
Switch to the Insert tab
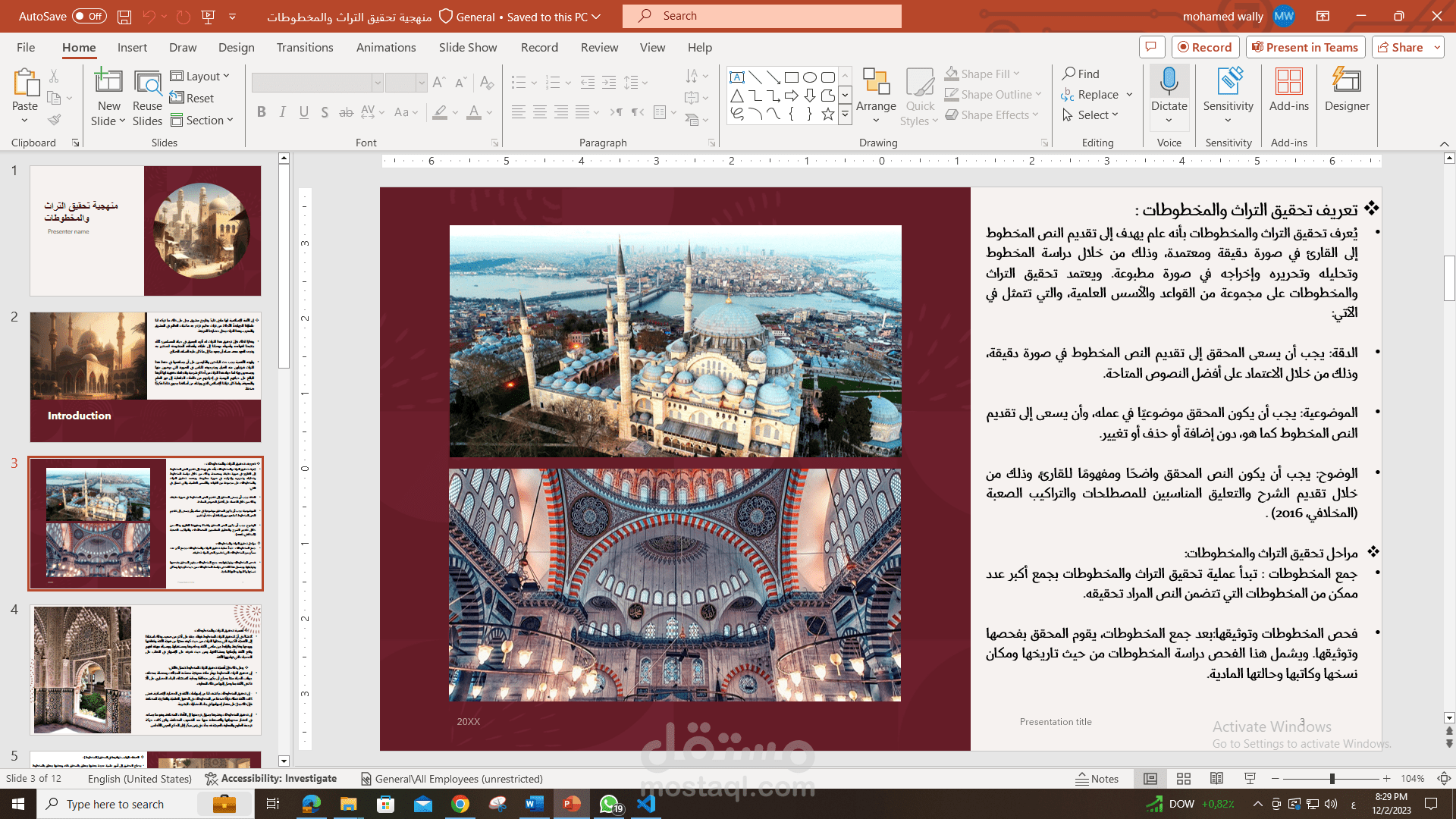(132, 47)
